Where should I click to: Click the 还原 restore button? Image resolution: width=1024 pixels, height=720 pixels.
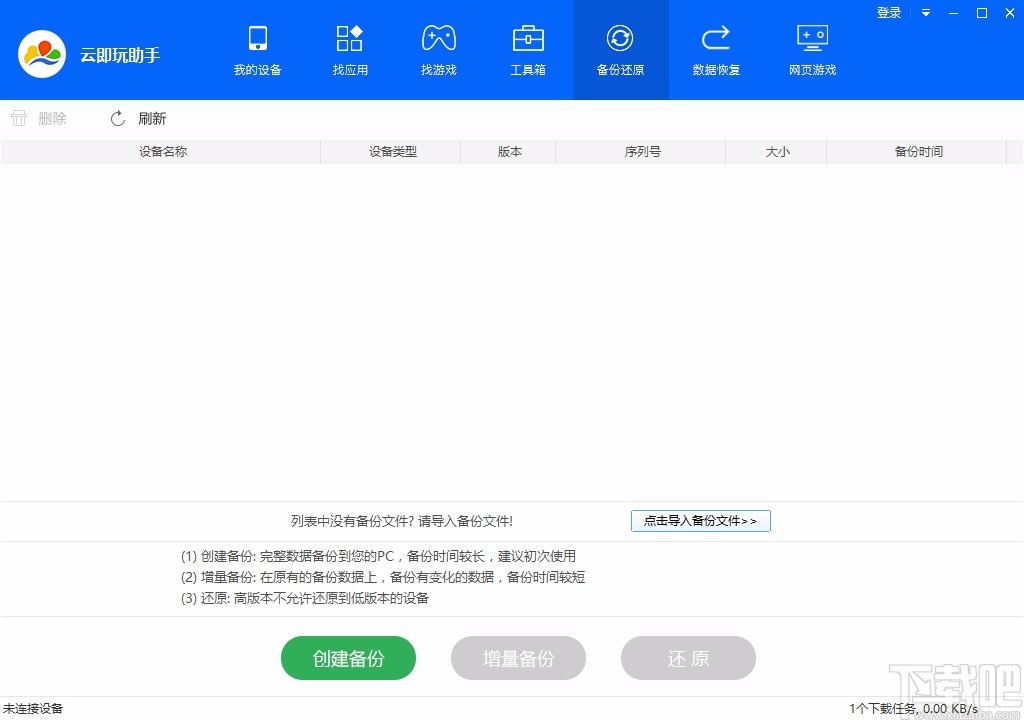pos(688,658)
